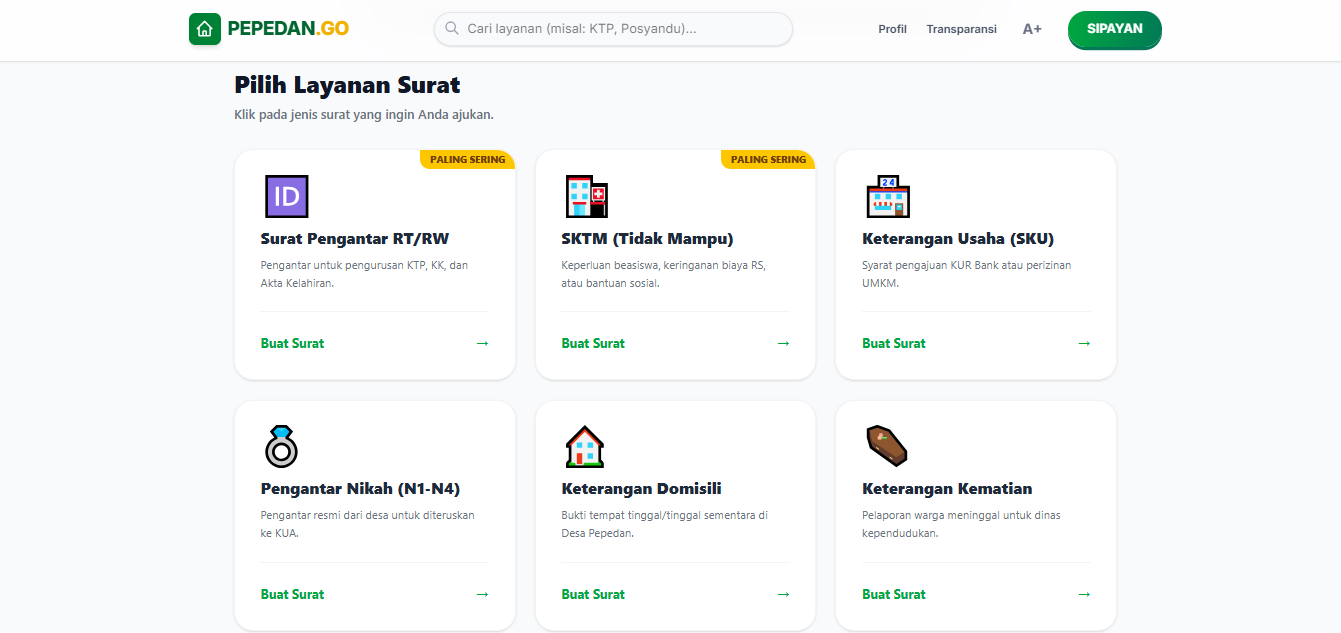Select the hospital icon on SKTM card
The height and width of the screenshot is (633, 1341).
[587, 196]
